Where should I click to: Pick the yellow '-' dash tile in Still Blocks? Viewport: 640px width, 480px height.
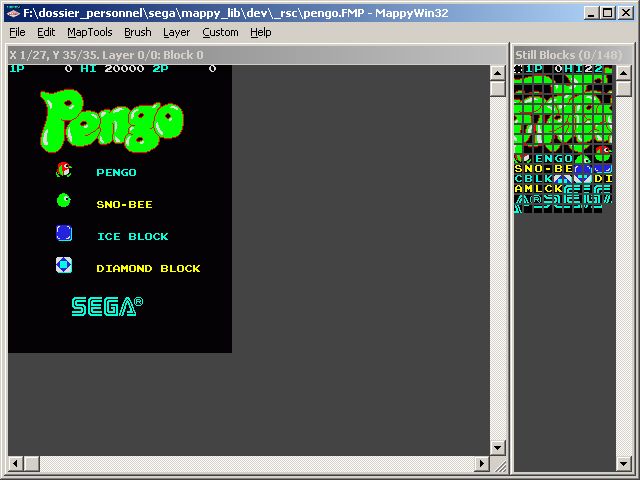click(x=548, y=169)
